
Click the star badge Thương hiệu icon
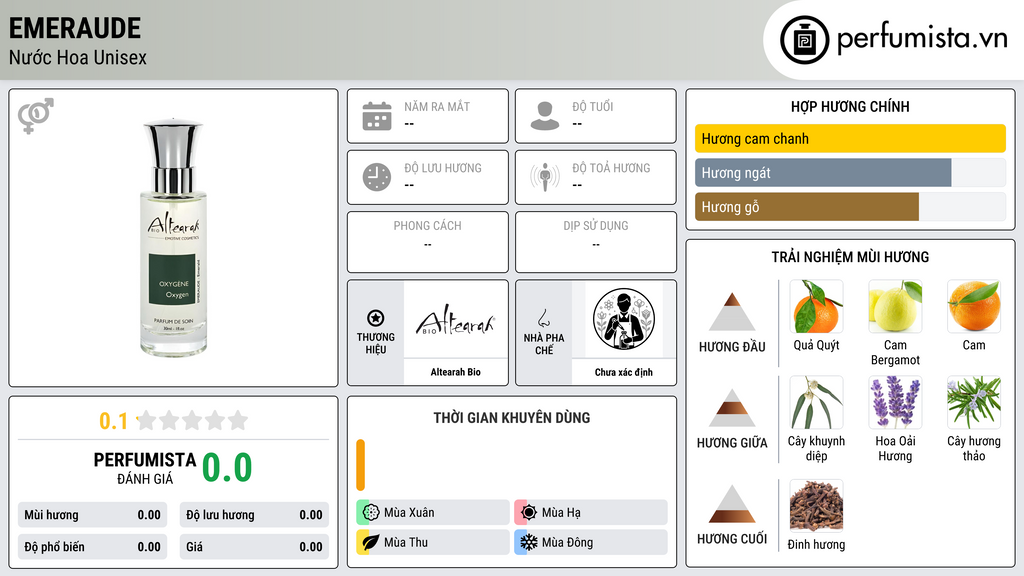376,318
